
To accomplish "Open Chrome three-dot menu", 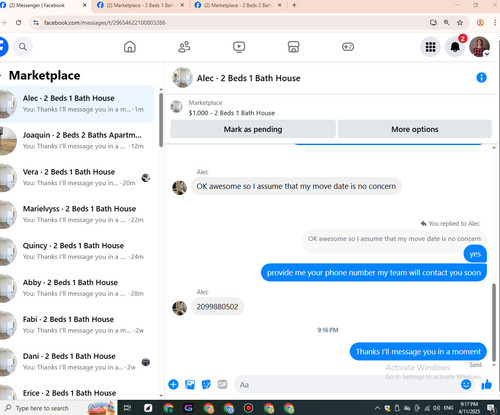I will tap(495, 23).
